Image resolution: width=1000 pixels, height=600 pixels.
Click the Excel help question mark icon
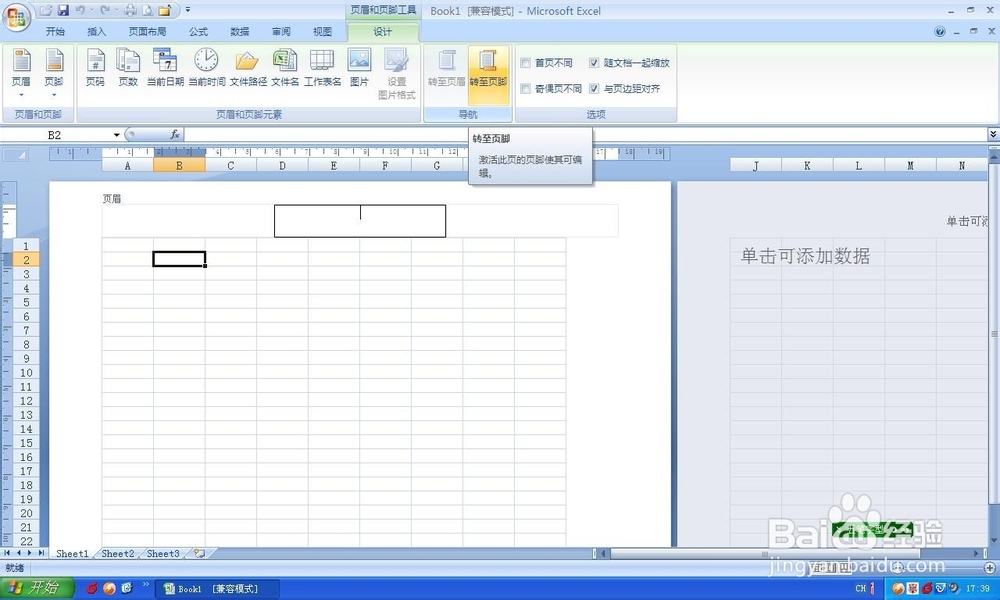[939, 31]
